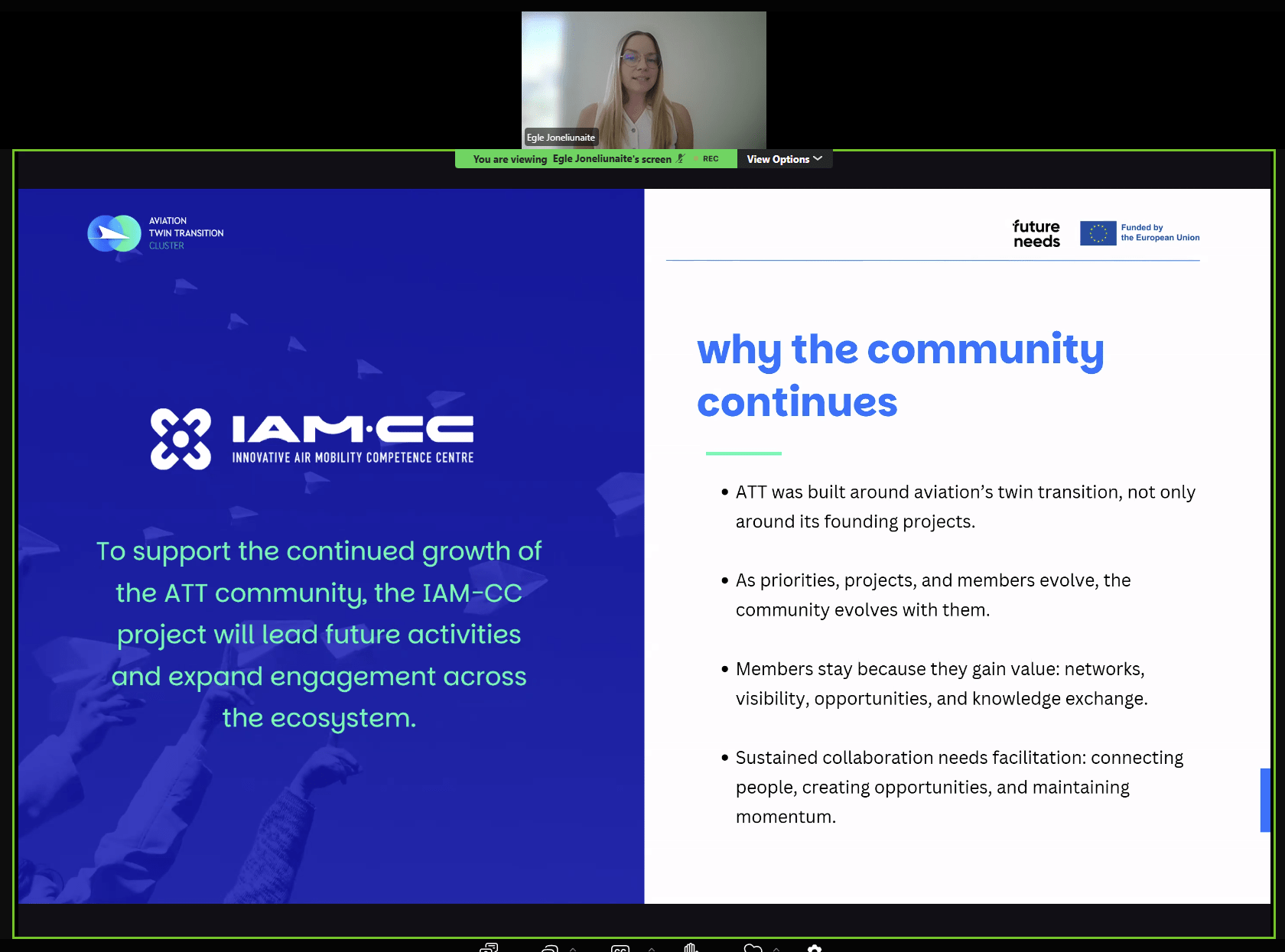Select Egle Joneliunaite's video thumbnail

pos(643,80)
